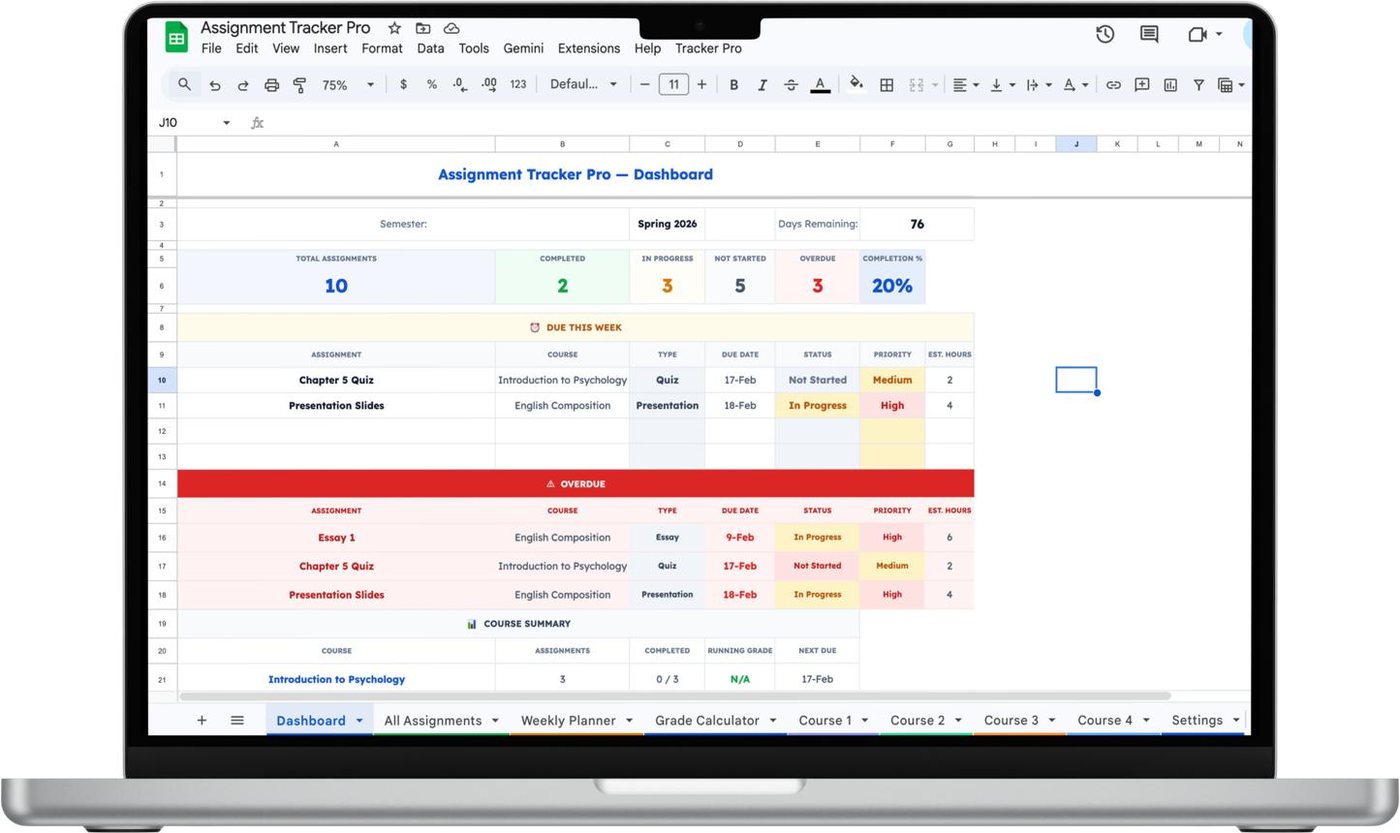Screen dimensions: 1400x833
Task: Expand horizontal align dropdown
Action: (975, 86)
